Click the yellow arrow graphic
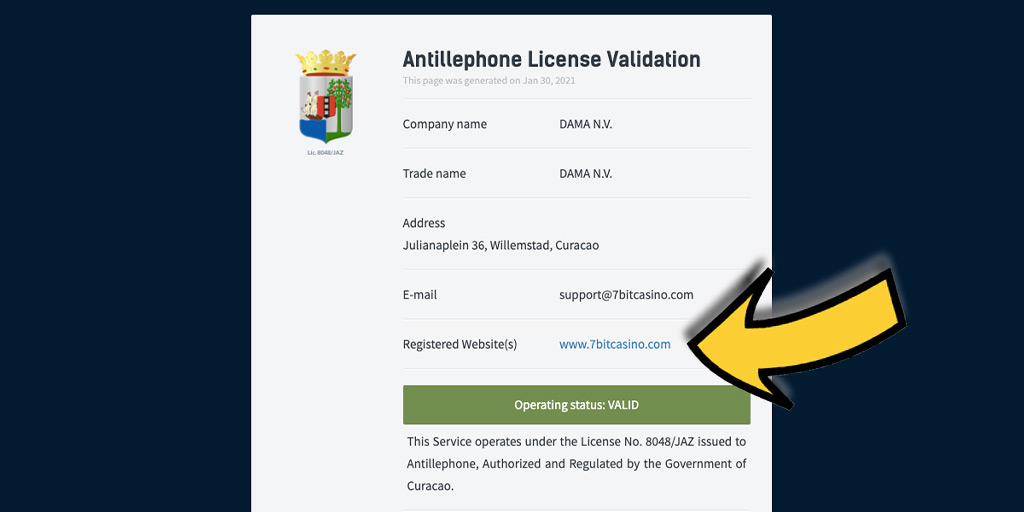The image size is (1024, 512). pyautogui.click(x=797, y=336)
